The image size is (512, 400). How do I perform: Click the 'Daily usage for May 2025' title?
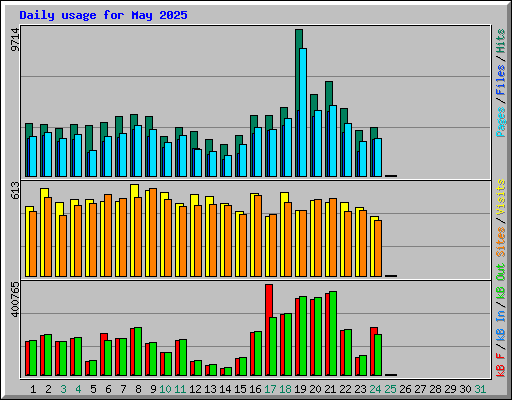click(x=103, y=15)
